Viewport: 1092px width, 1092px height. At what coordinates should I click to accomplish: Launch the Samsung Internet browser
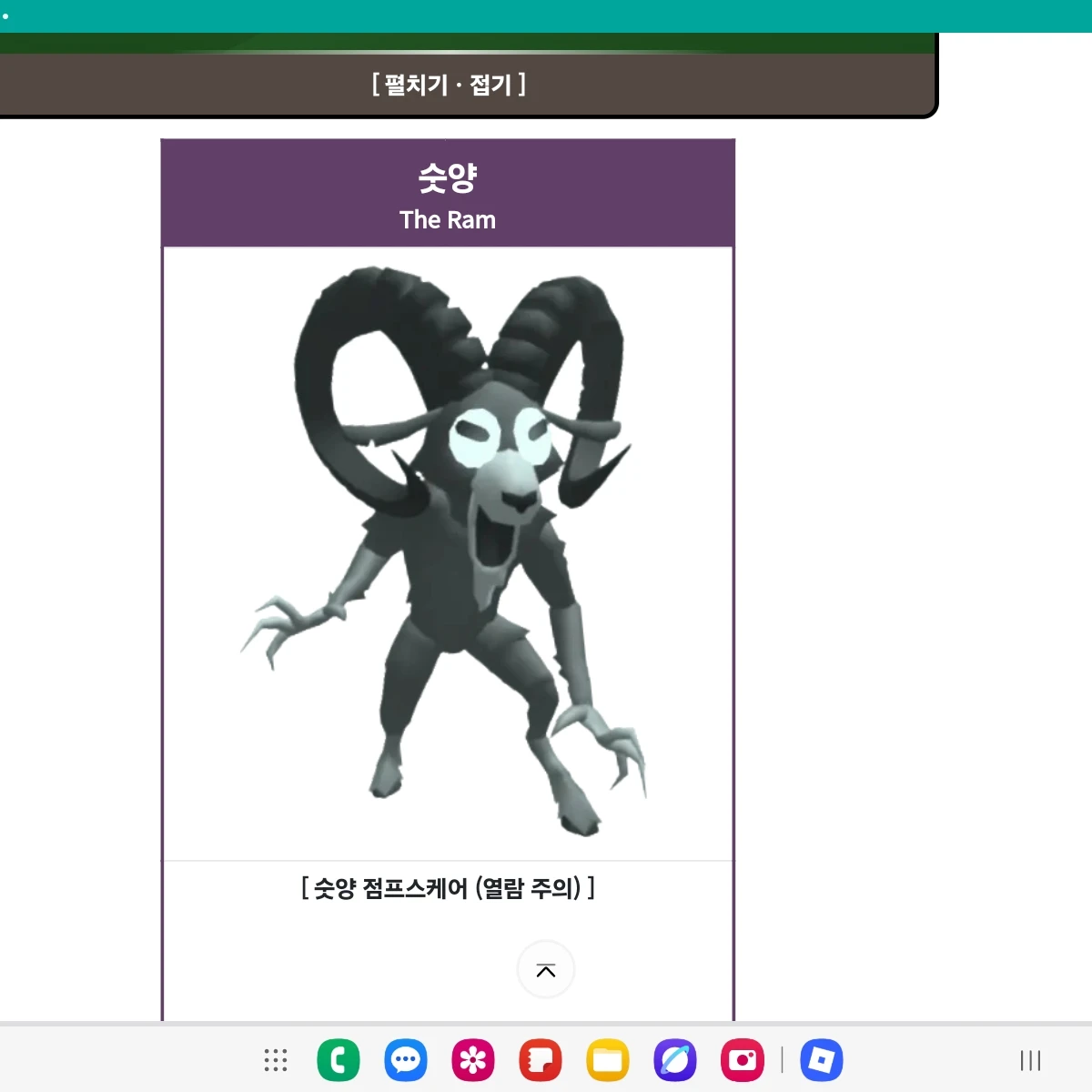click(x=674, y=1060)
